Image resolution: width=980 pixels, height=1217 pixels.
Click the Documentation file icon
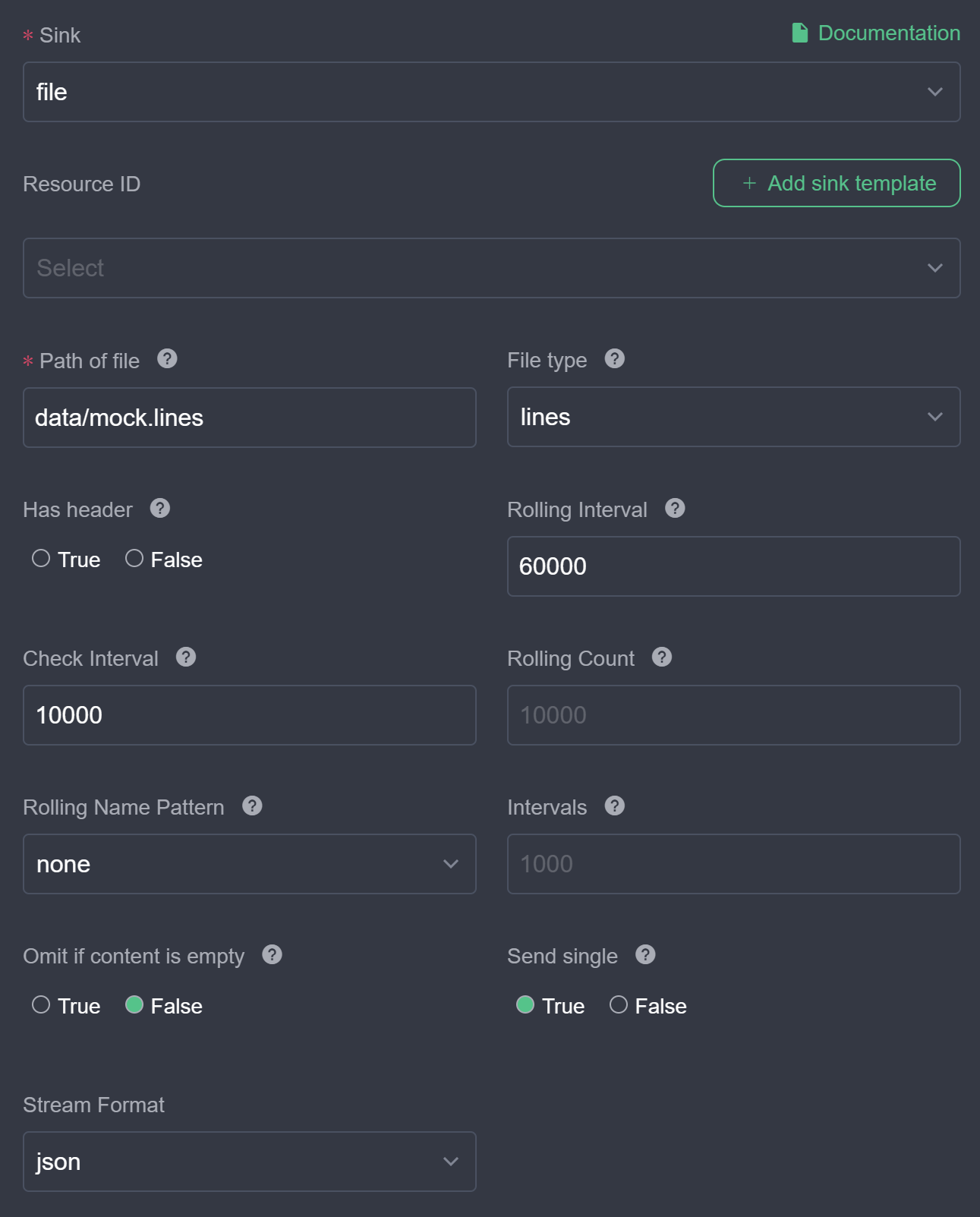point(799,33)
